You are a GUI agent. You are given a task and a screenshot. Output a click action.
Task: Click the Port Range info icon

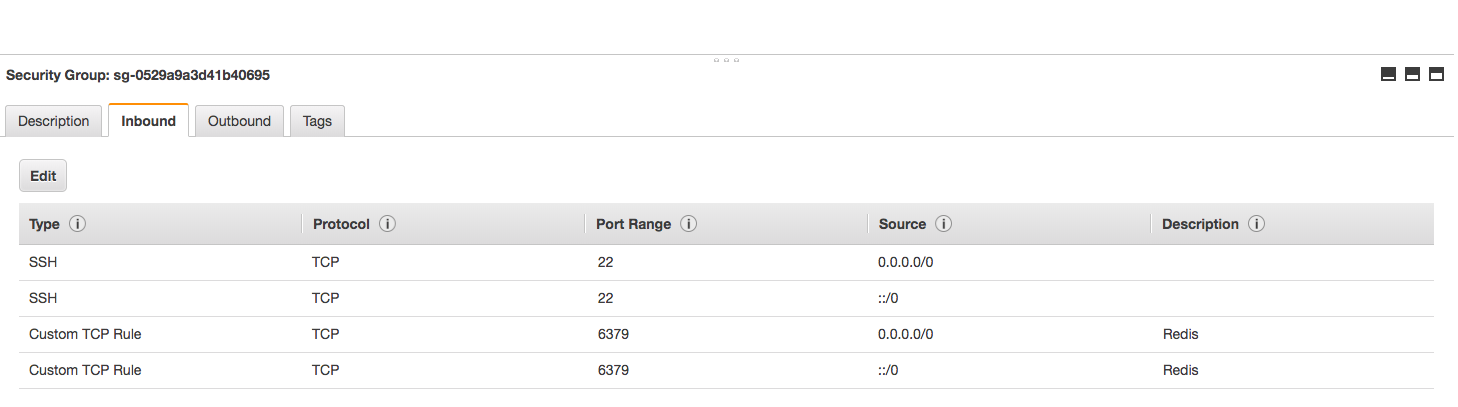[x=688, y=224]
